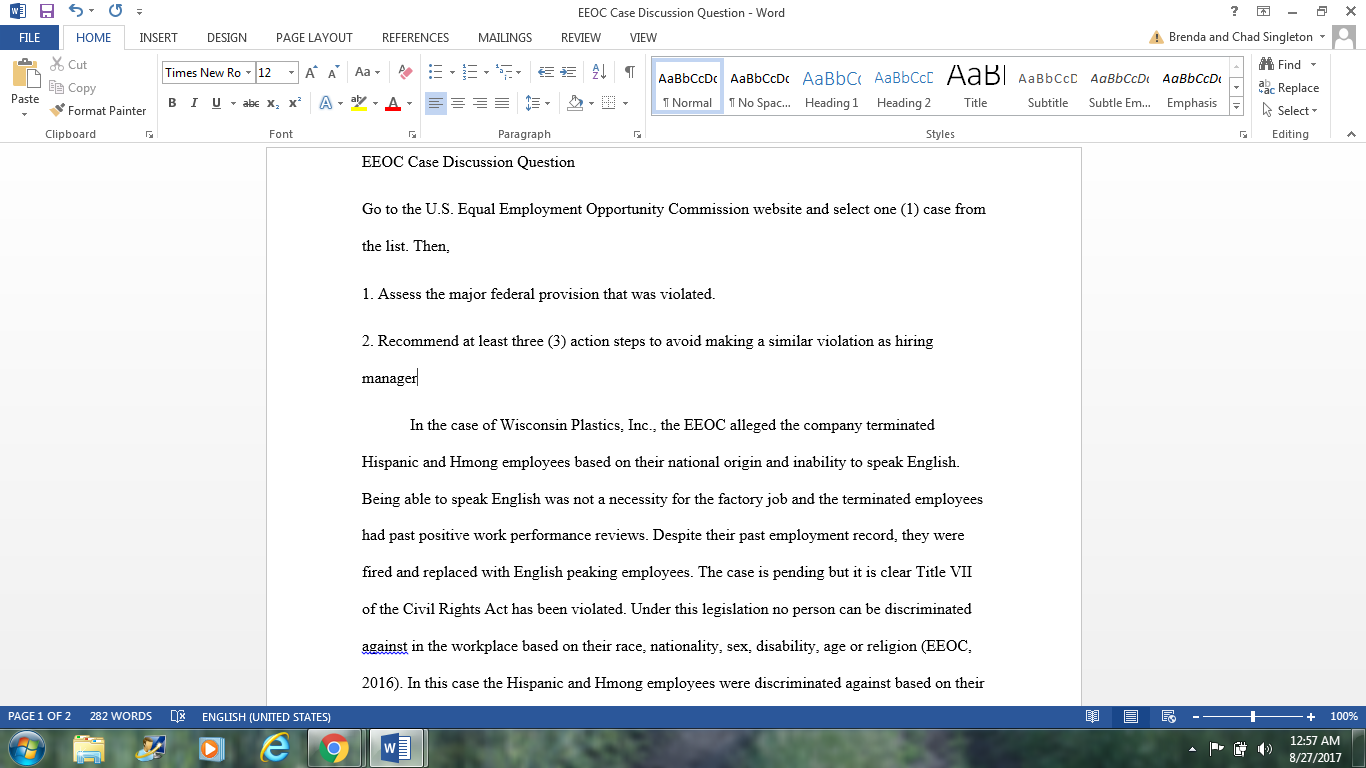Click the zoom slider handle
This screenshot has width=1366, height=768.
pos(1253,717)
